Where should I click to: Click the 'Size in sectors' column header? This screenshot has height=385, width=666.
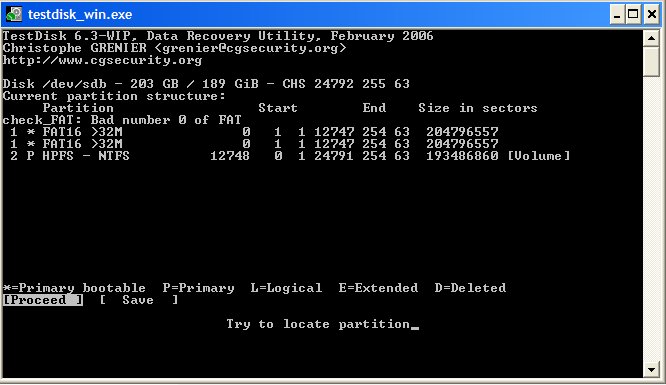tap(478, 108)
